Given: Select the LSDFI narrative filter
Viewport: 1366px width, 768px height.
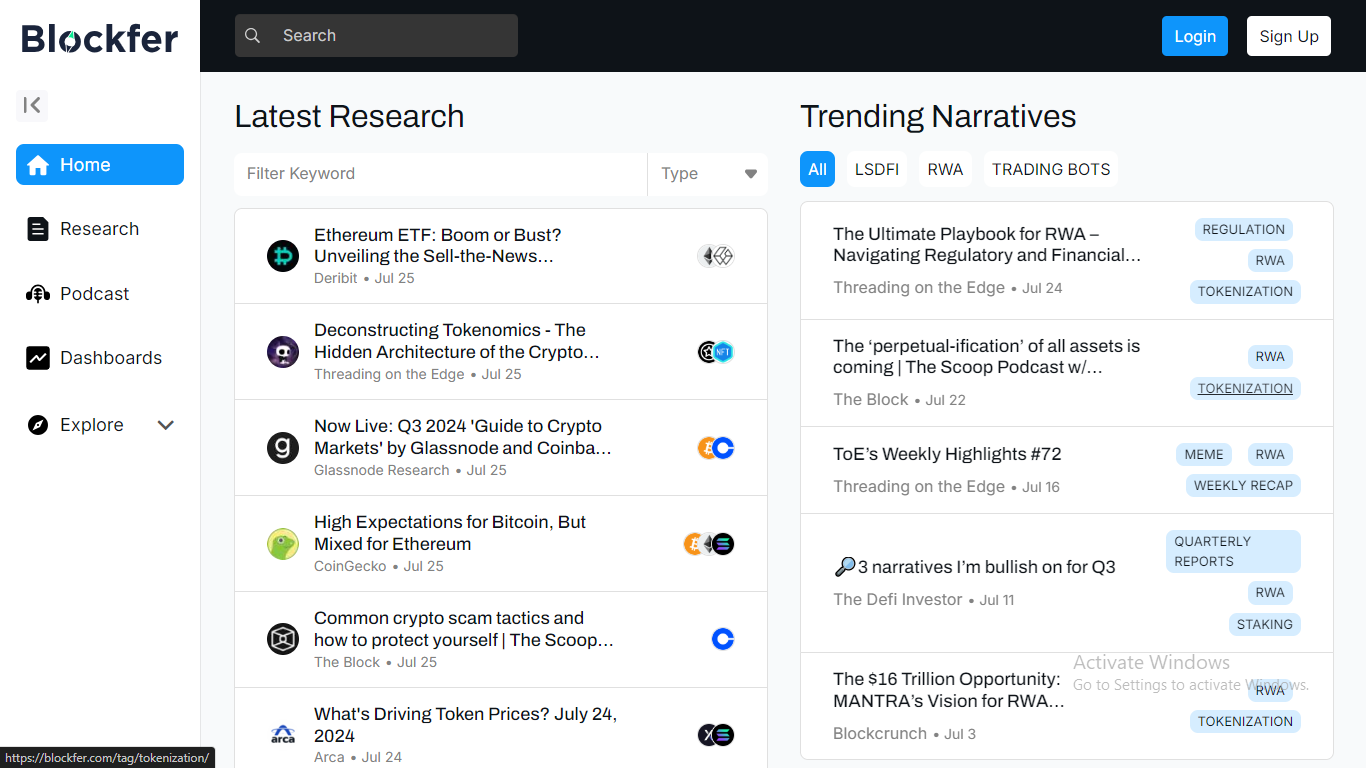Looking at the screenshot, I should pyautogui.click(x=876, y=169).
